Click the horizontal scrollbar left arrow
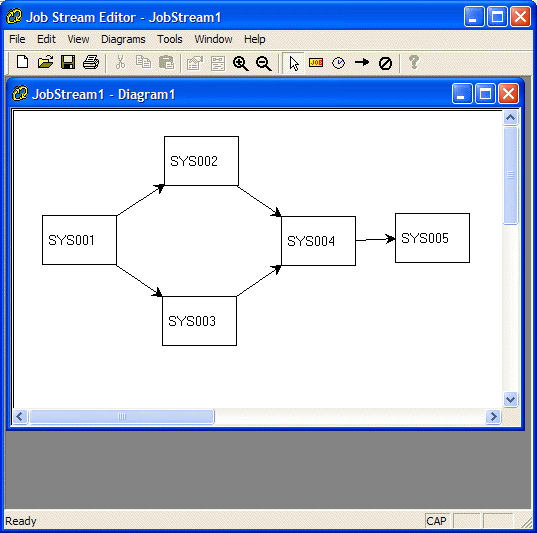This screenshot has height=533, width=537. click(20, 417)
